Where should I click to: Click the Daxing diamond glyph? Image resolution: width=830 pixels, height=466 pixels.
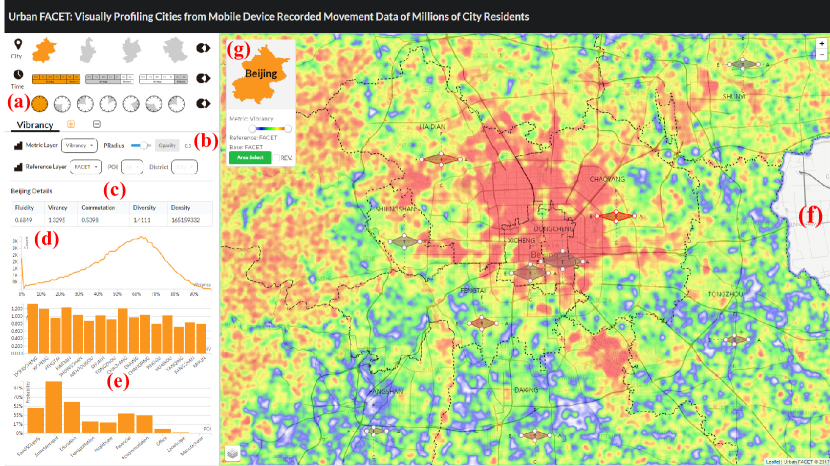(x=534, y=435)
